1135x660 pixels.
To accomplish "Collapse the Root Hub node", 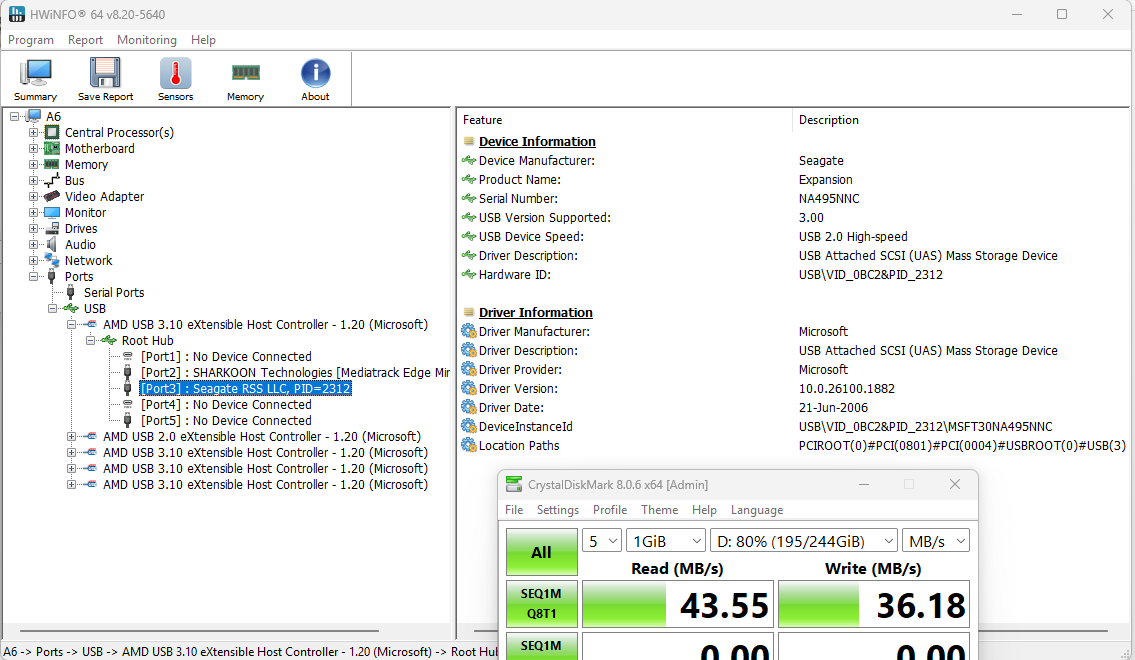I will click(90, 340).
